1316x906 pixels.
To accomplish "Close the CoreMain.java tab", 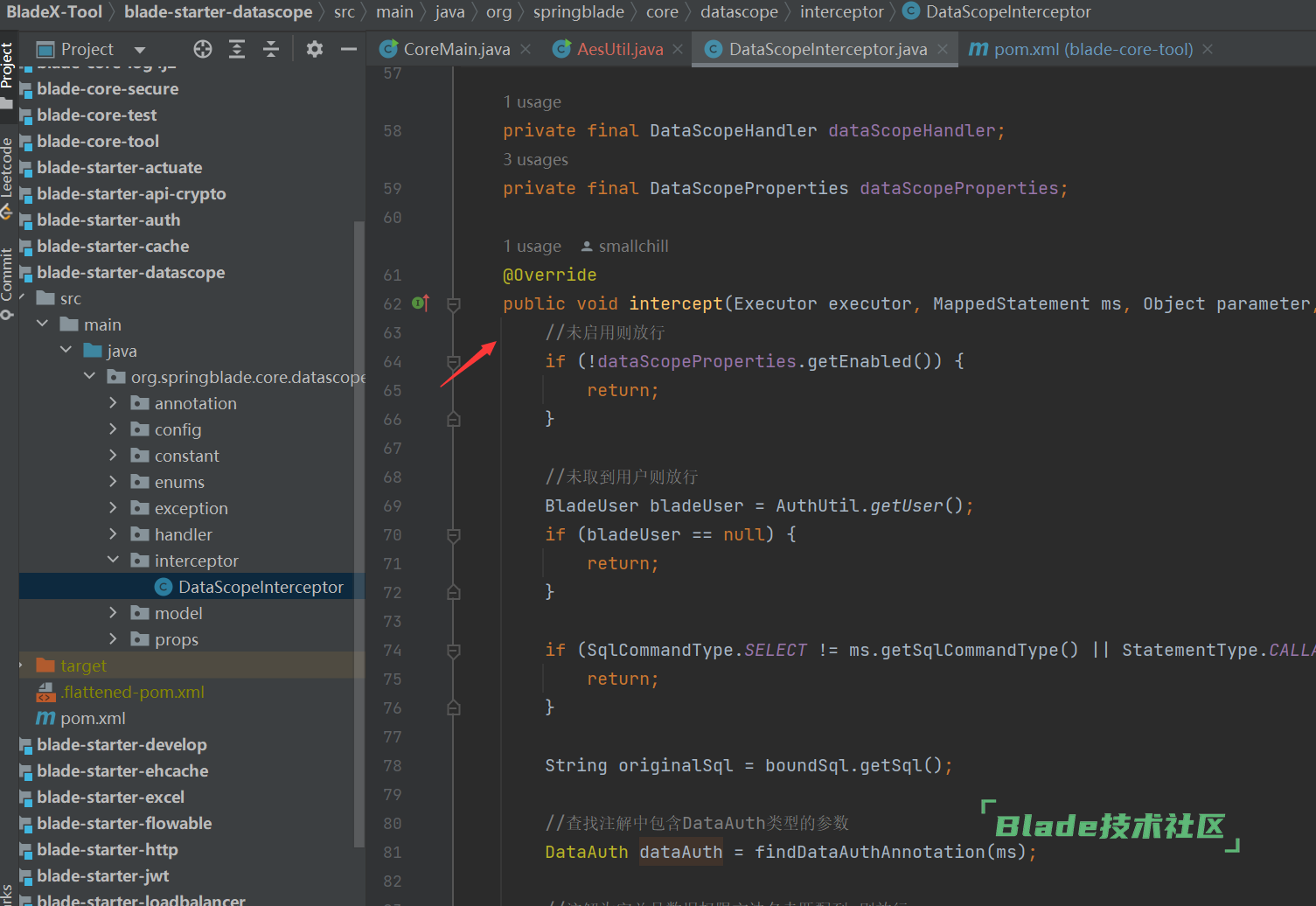I will 526,49.
